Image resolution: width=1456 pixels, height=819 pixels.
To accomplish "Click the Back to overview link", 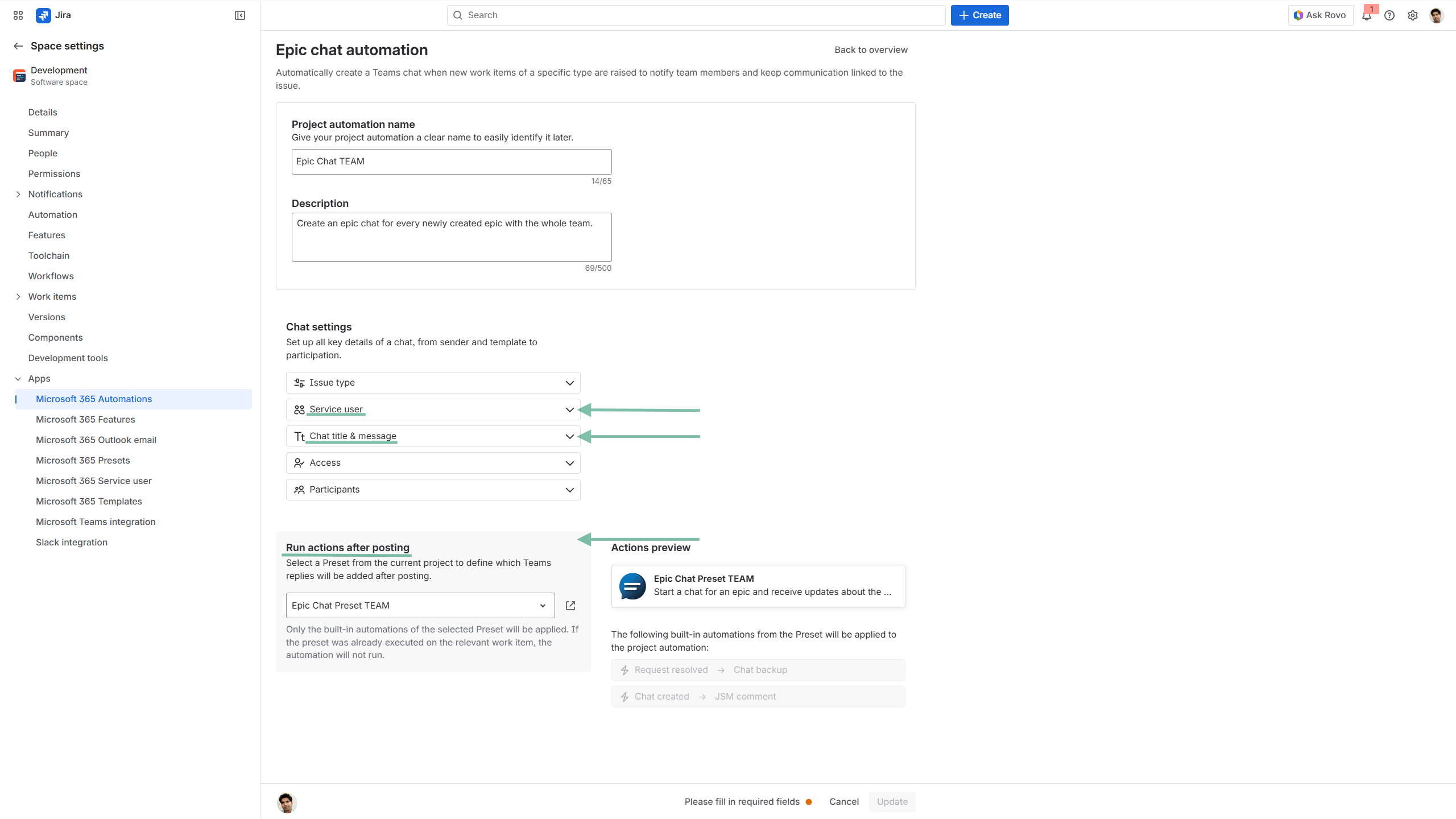I will click(870, 50).
